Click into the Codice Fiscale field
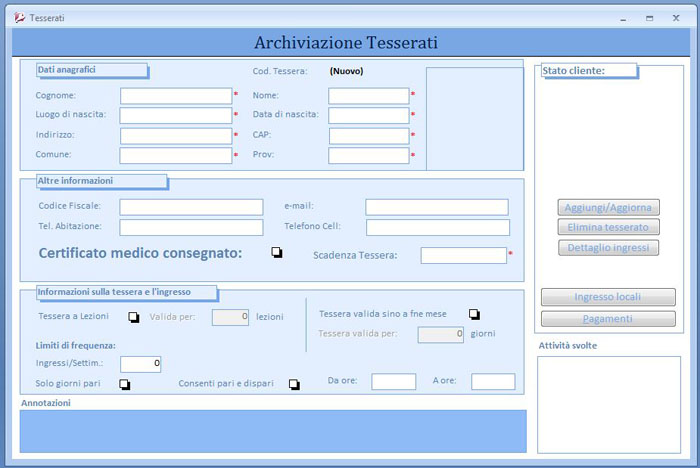This screenshot has height=468, width=700. coord(191,207)
